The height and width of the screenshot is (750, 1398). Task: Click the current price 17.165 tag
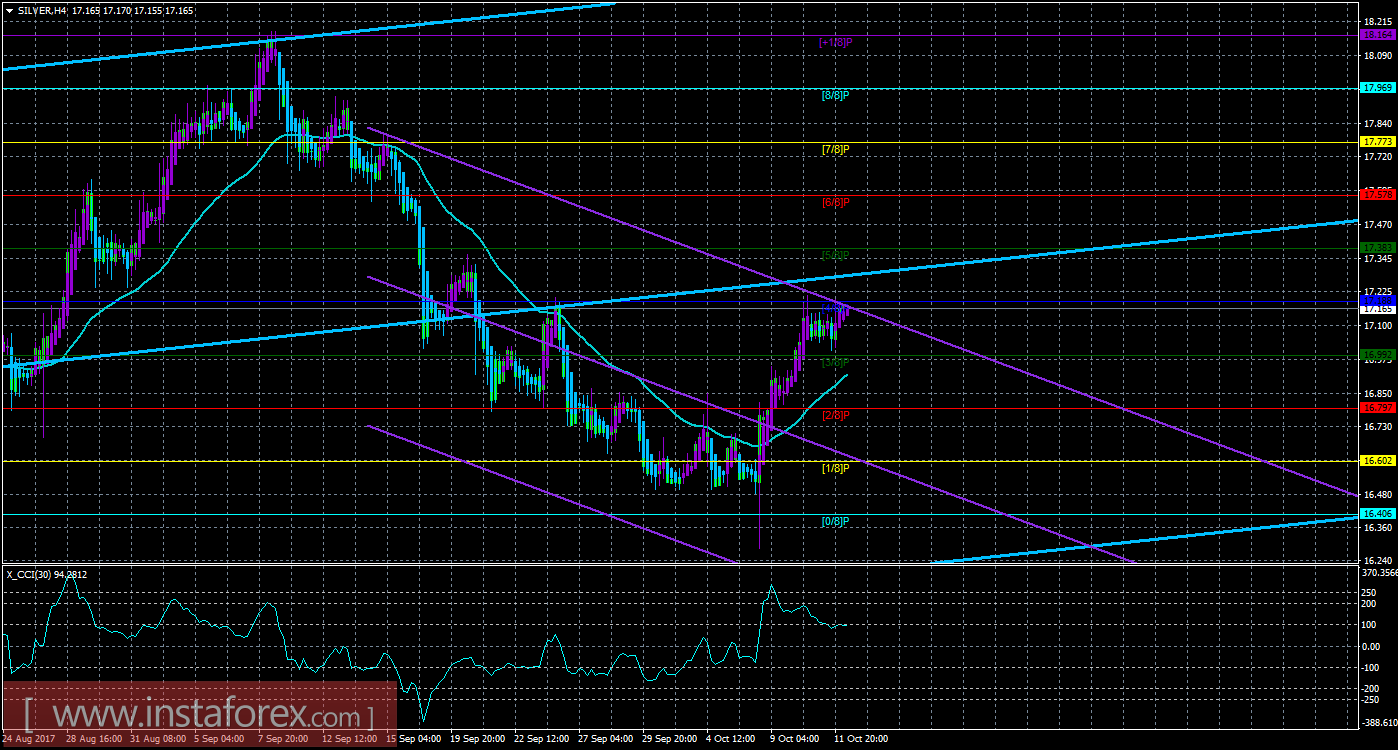(x=1378, y=309)
